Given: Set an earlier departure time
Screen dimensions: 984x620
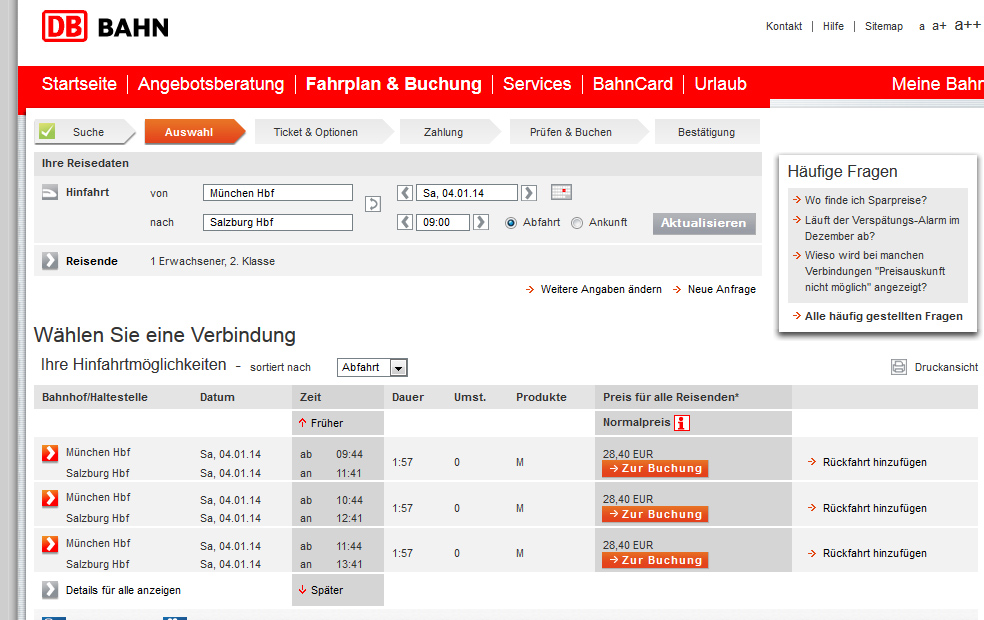Looking at the screenshot, I should pos(405,222).
